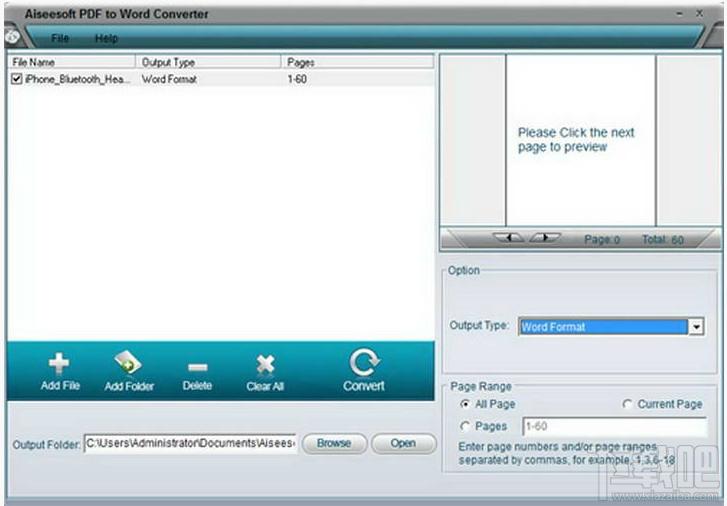
Task: Click the Delete minus icon
Action: [198, 368]
